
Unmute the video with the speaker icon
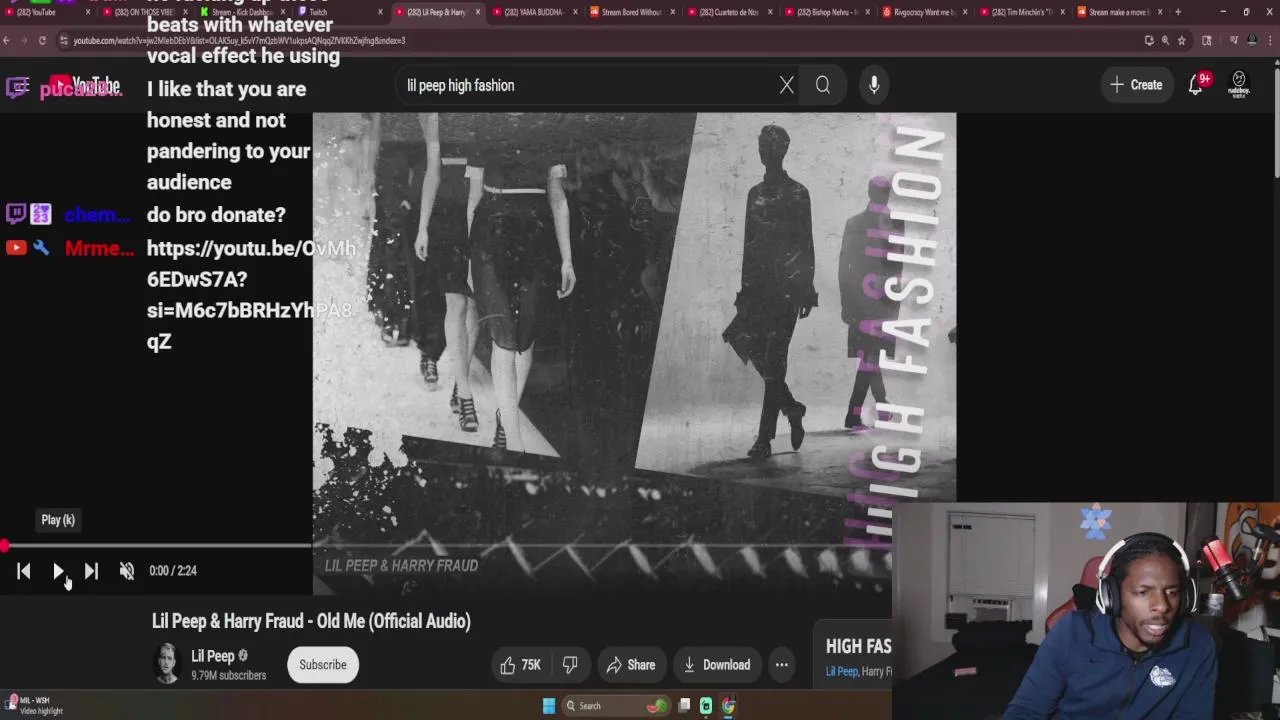[x=126, y=570]
